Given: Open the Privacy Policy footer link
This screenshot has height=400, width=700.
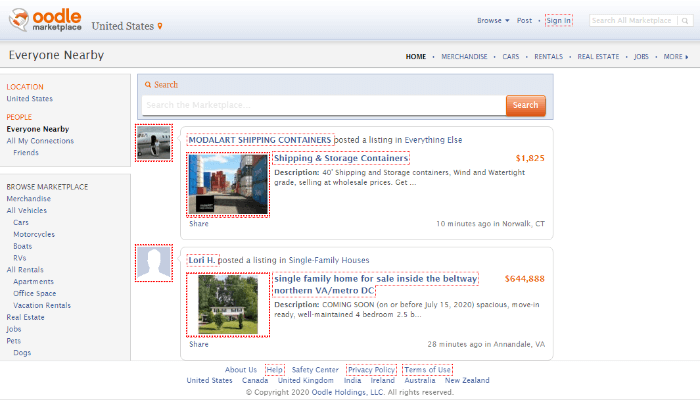Looking at the screenshot, I should [370, 370].
